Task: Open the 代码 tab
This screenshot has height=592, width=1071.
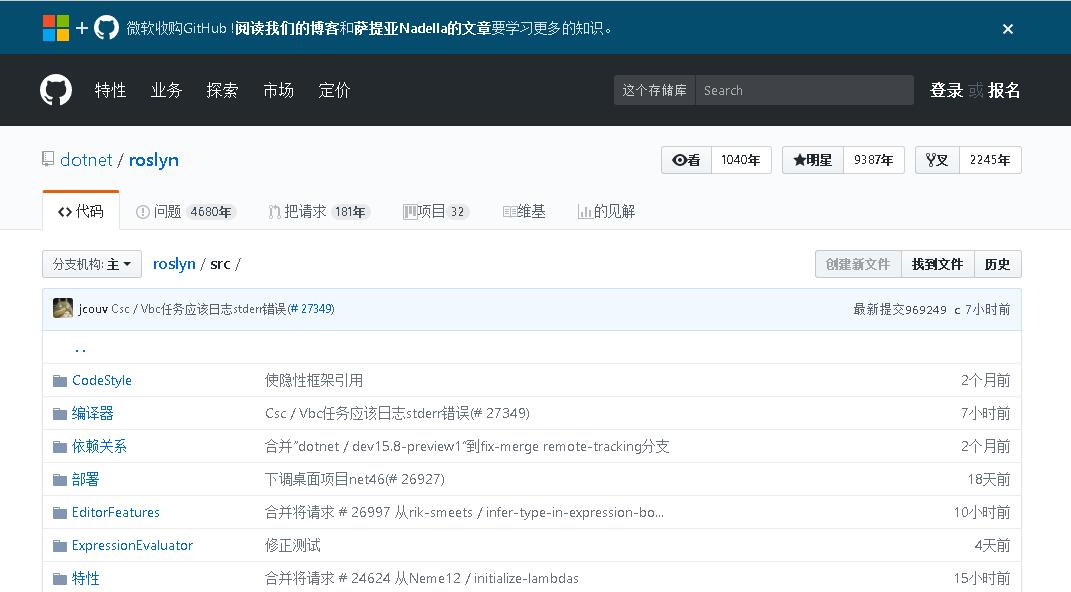Action: [81, 211]
